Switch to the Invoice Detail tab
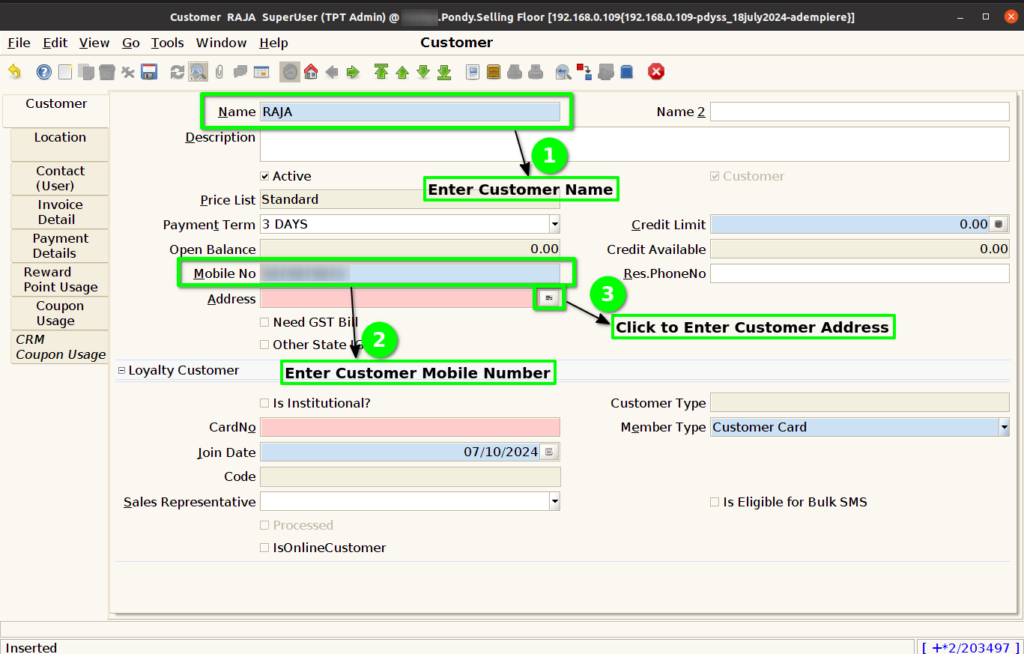This screenshot has width=1024, height=654. 59,212
